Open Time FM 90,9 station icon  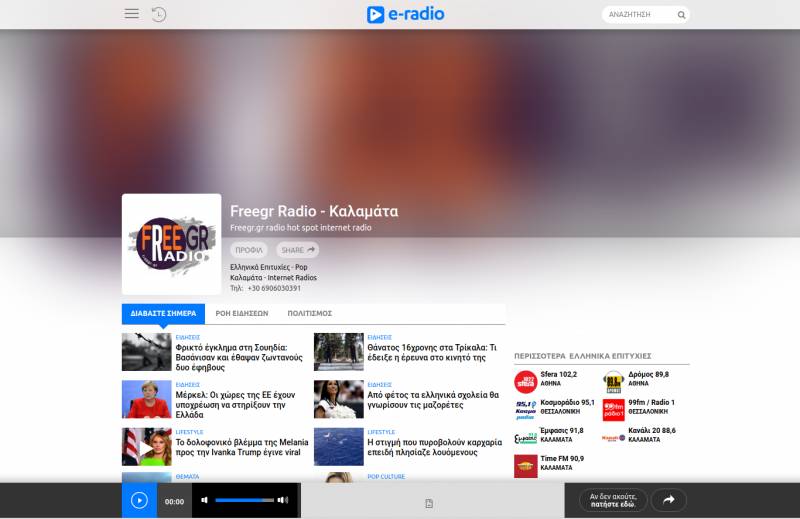point(526,466)
